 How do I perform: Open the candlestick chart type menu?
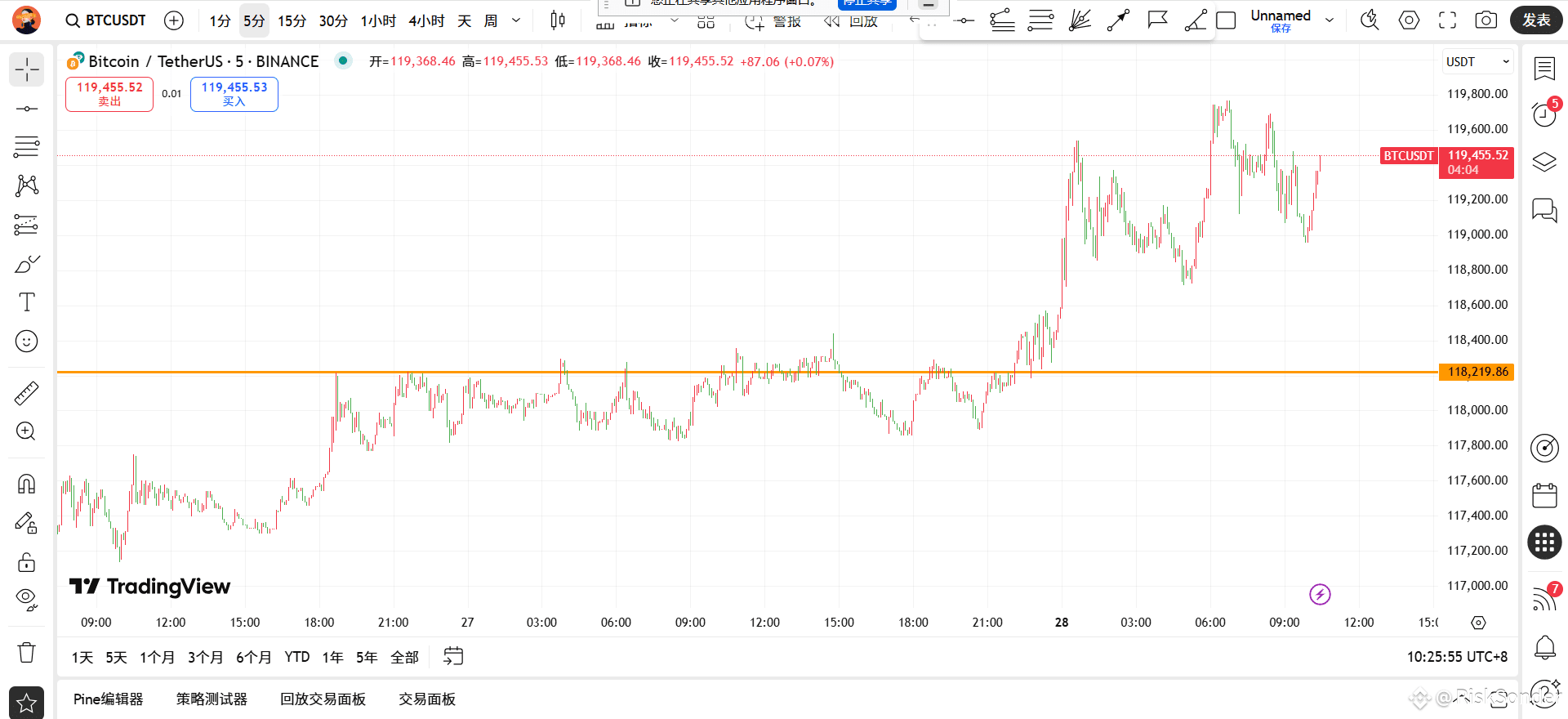[x=558, y=20]
